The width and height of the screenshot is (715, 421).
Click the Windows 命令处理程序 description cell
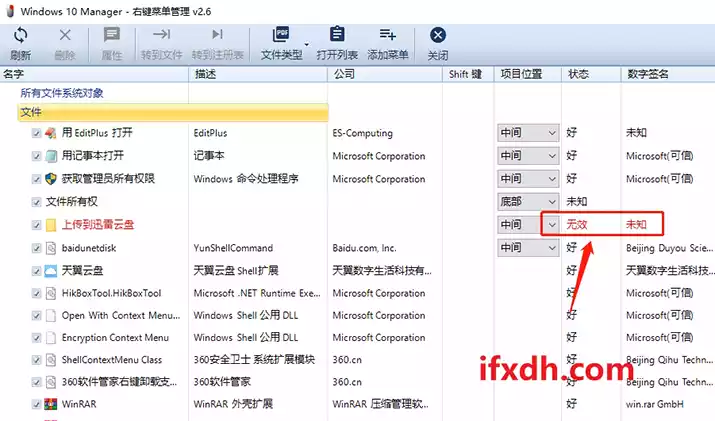click(x=246, y=179)
